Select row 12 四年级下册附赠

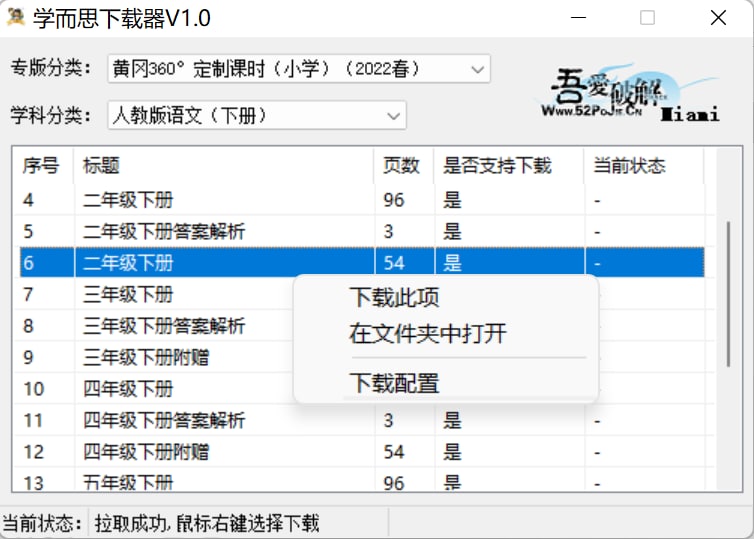pyautogui.click(x=362, y=451)
